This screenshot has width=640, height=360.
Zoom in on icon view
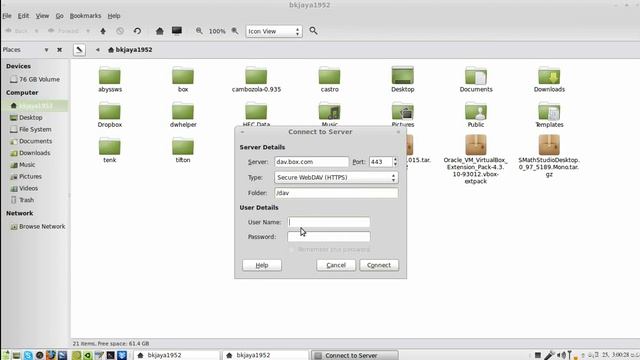(x=235, y=31)
